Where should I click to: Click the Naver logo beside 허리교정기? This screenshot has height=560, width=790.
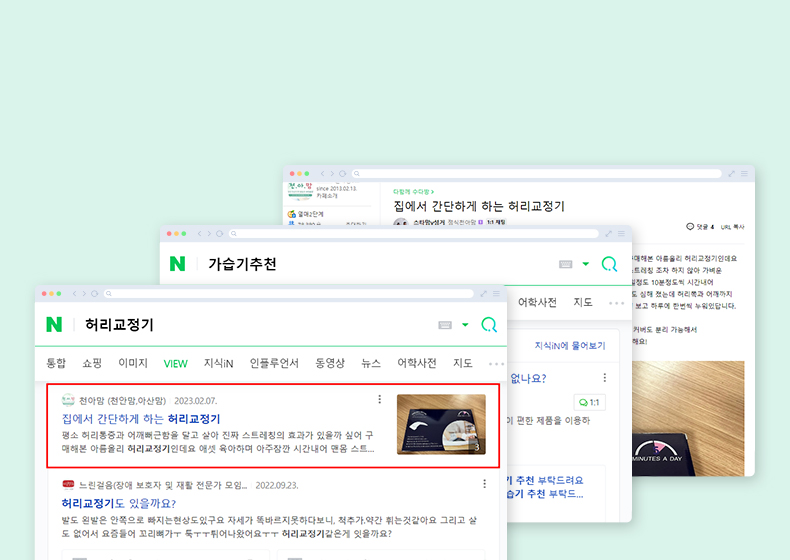tap(54, 325)
